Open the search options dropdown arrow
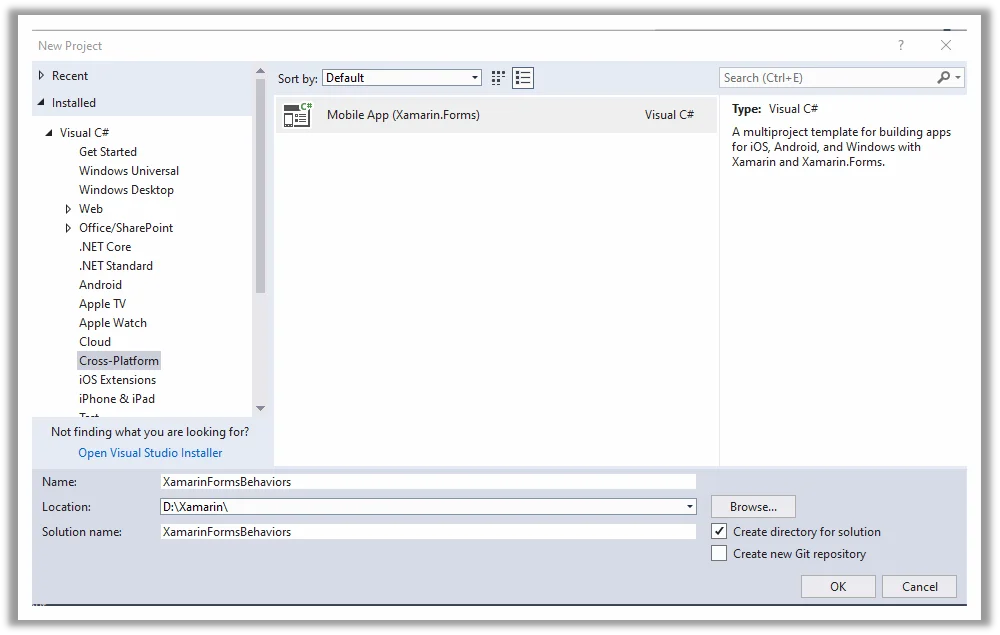Screen dimensions: 1000x635 958,77
